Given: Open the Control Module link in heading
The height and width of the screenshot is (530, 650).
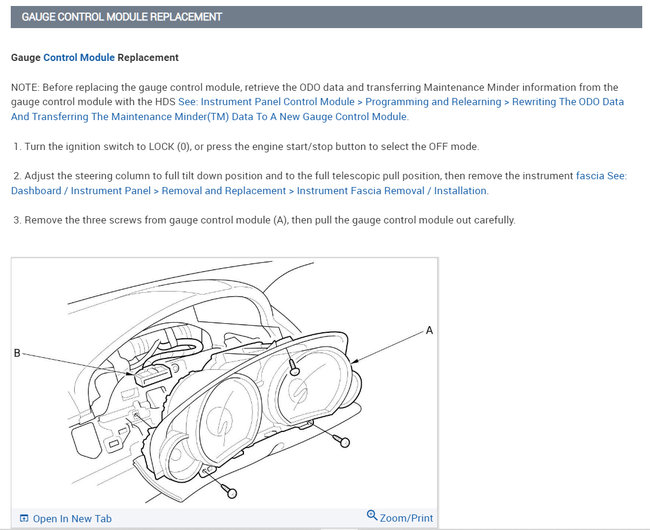Looking at the screenshot, I should 79,57.
